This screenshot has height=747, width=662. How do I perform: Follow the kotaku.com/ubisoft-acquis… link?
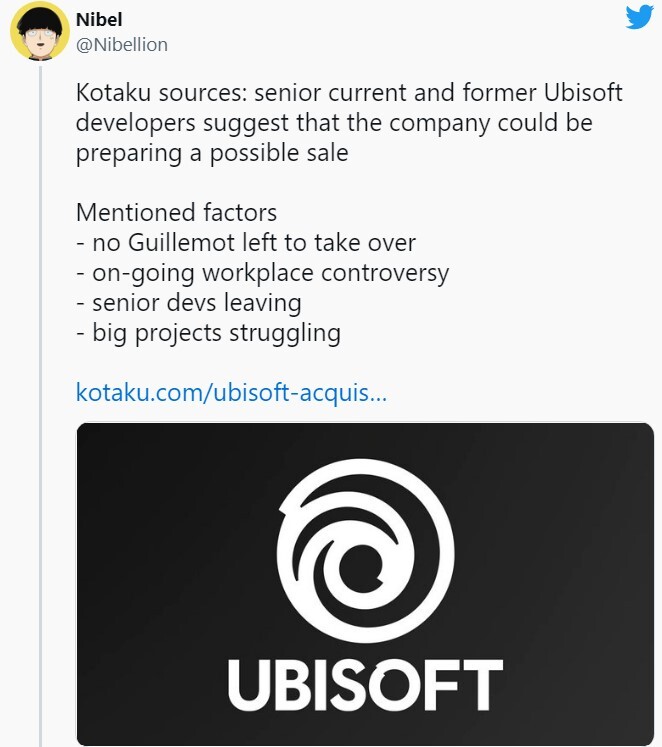click(231, 392)
